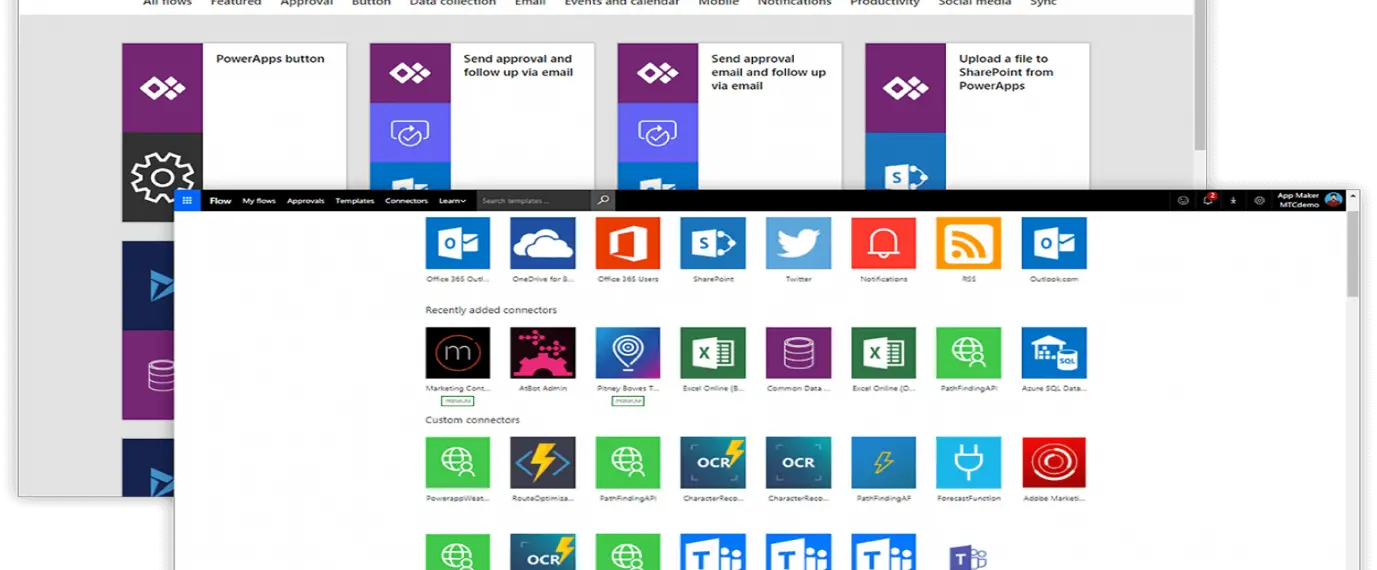Open the OneDrive for Business connector
Image resolution: width=1377 pixels, height=570 pixels.
click(x=543, y=243)
